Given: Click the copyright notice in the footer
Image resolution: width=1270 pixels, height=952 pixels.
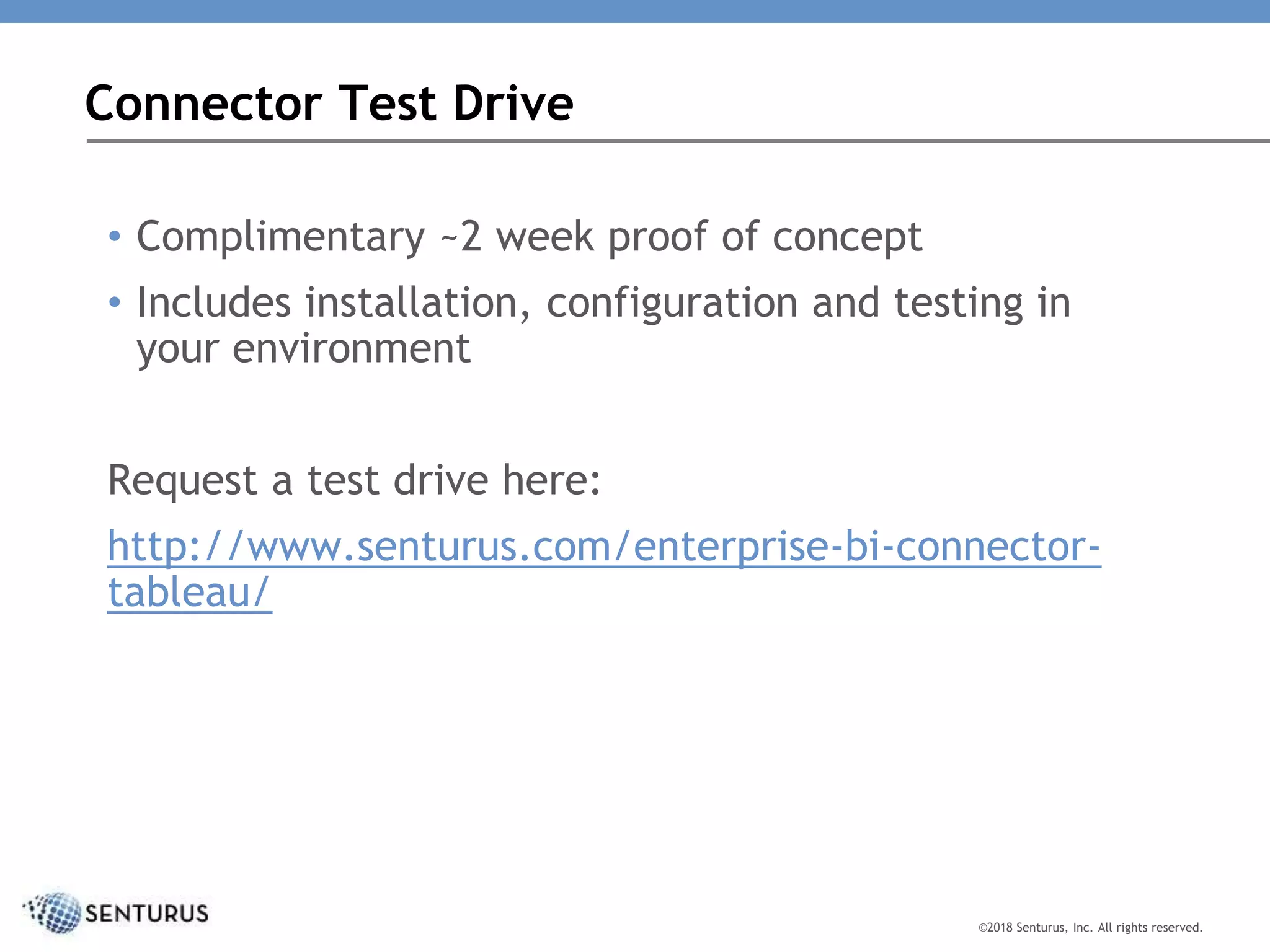Looking at the screenshot, I should (x=1090, y=928).
